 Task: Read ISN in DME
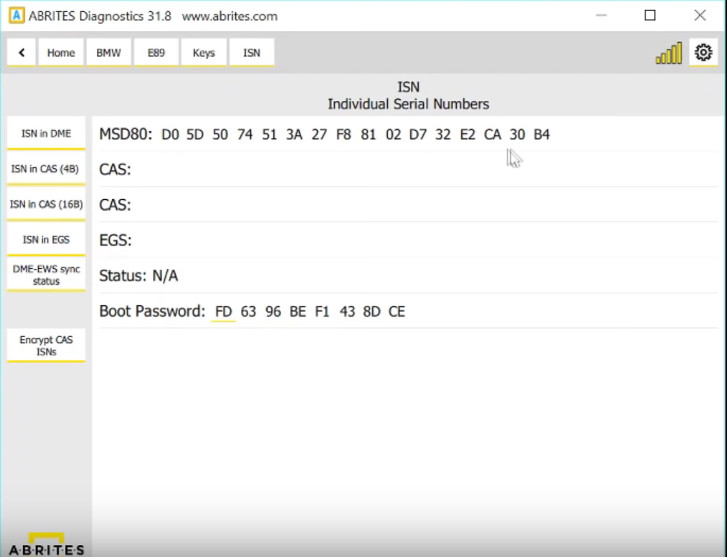(x=46, y=133)
